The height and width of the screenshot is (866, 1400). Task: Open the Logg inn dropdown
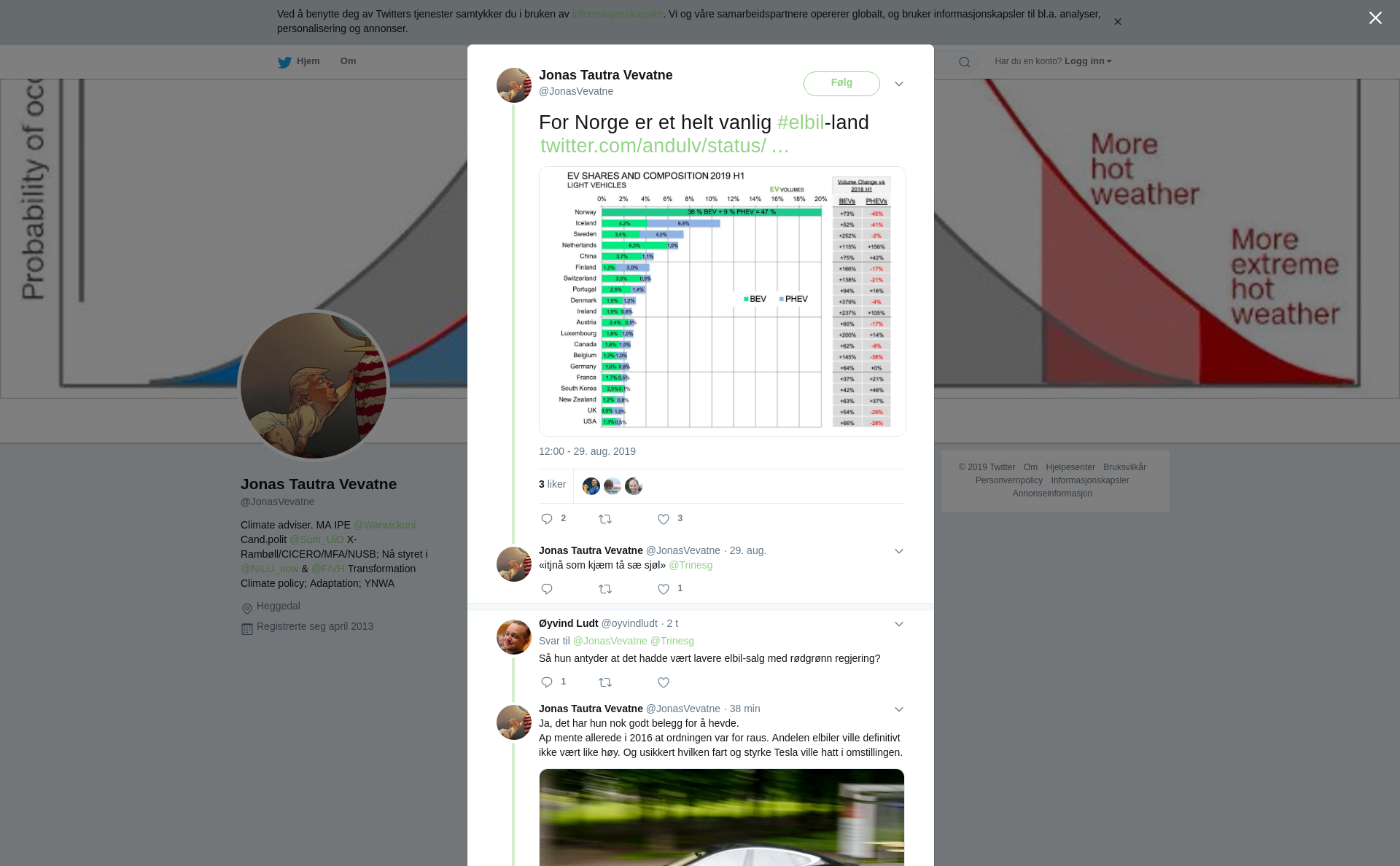pyautogui.click(x=1088, y=61)
